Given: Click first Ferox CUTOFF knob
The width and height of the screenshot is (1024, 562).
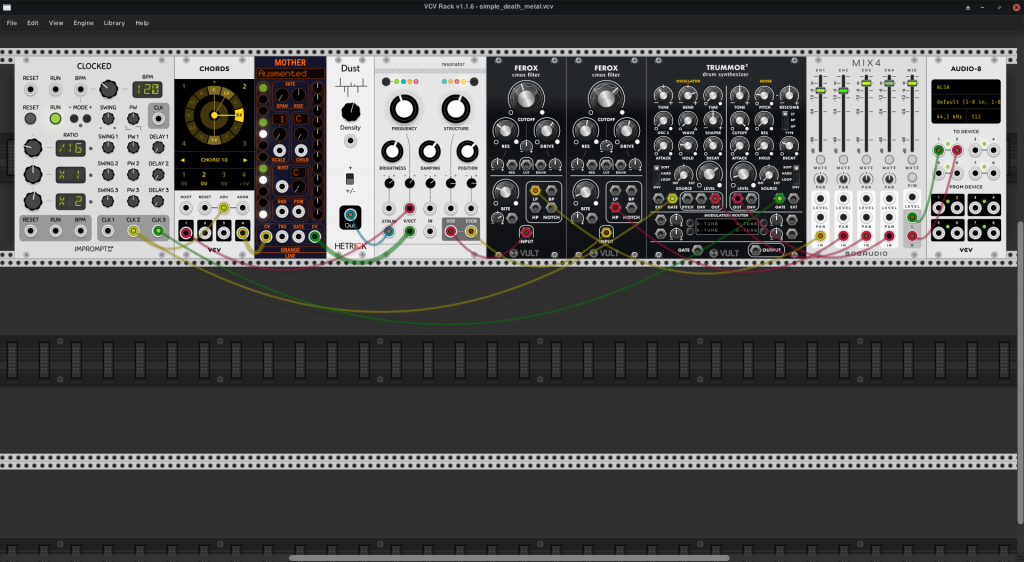Looking at the screenshot, I should tap(526, 99).
